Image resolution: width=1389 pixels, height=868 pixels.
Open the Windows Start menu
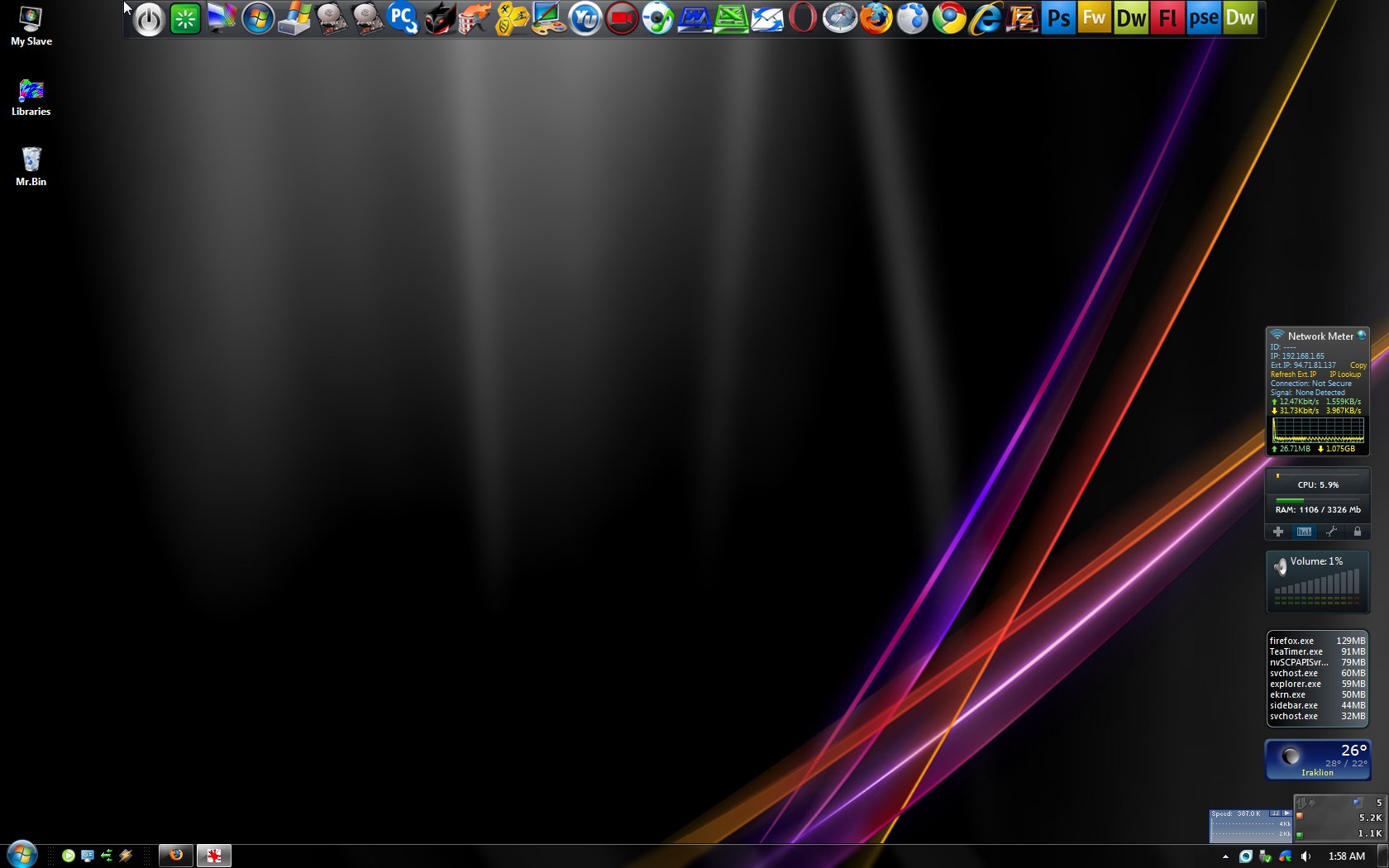pos(21,855)
